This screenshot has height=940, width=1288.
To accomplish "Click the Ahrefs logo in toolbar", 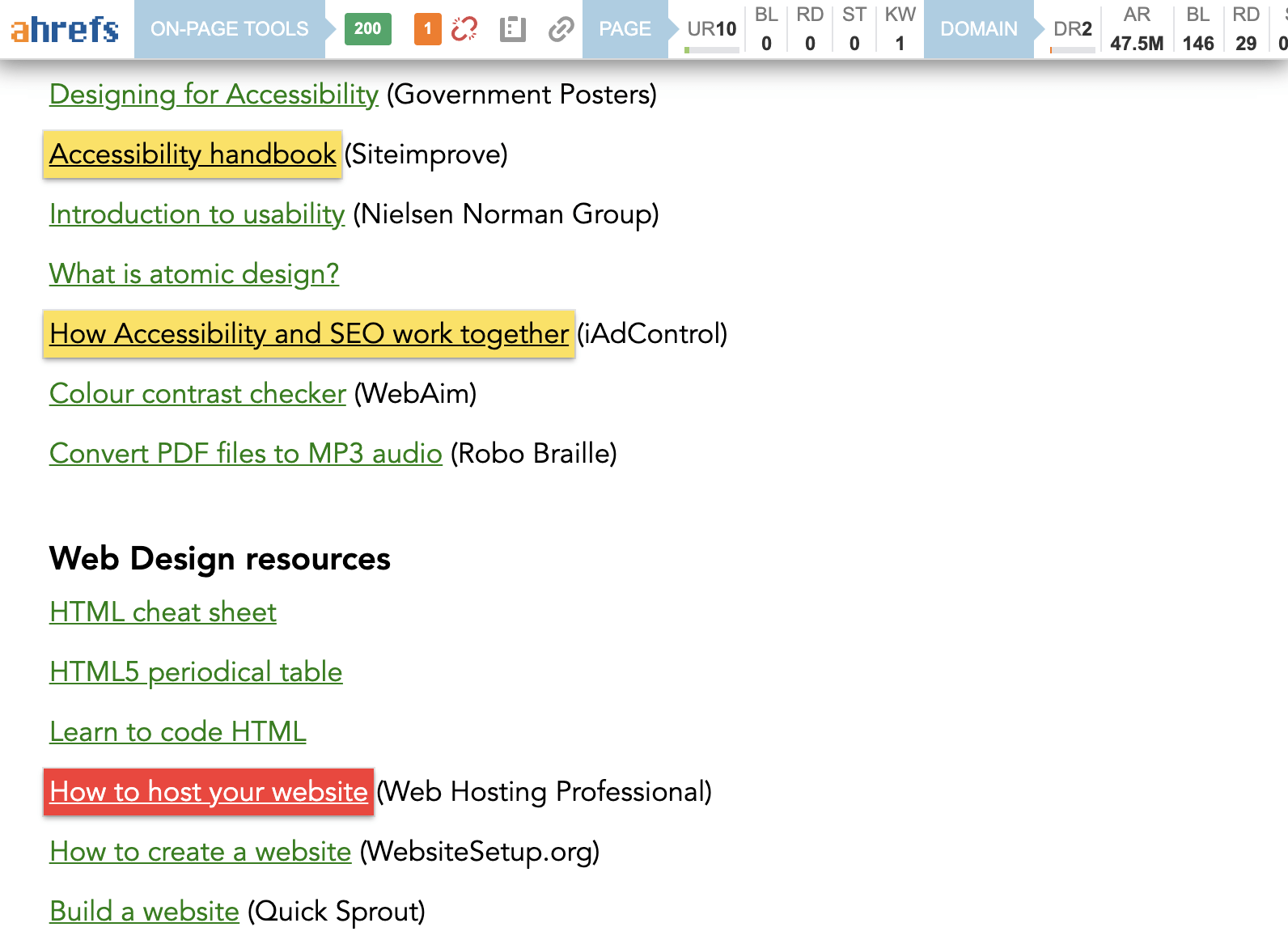I will (x=65, y=29).
